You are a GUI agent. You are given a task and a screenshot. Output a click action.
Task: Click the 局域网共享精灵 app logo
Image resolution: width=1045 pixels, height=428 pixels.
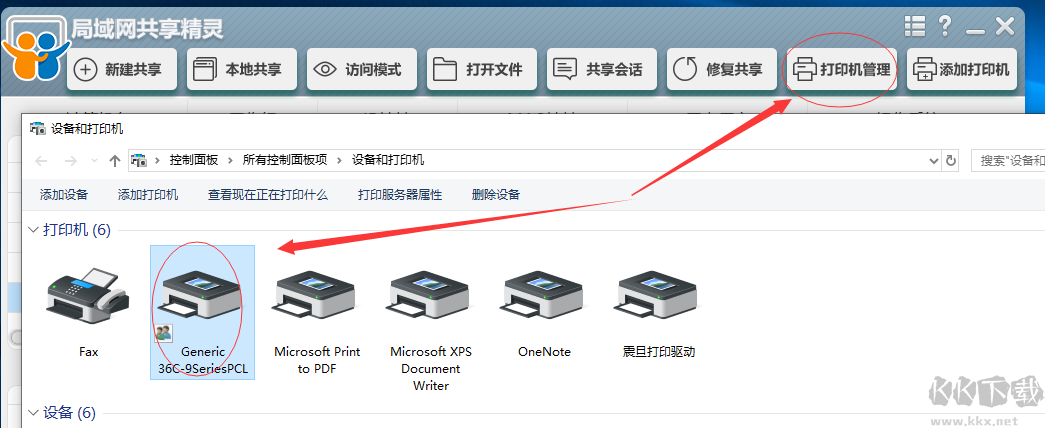[x=35, y=48]
